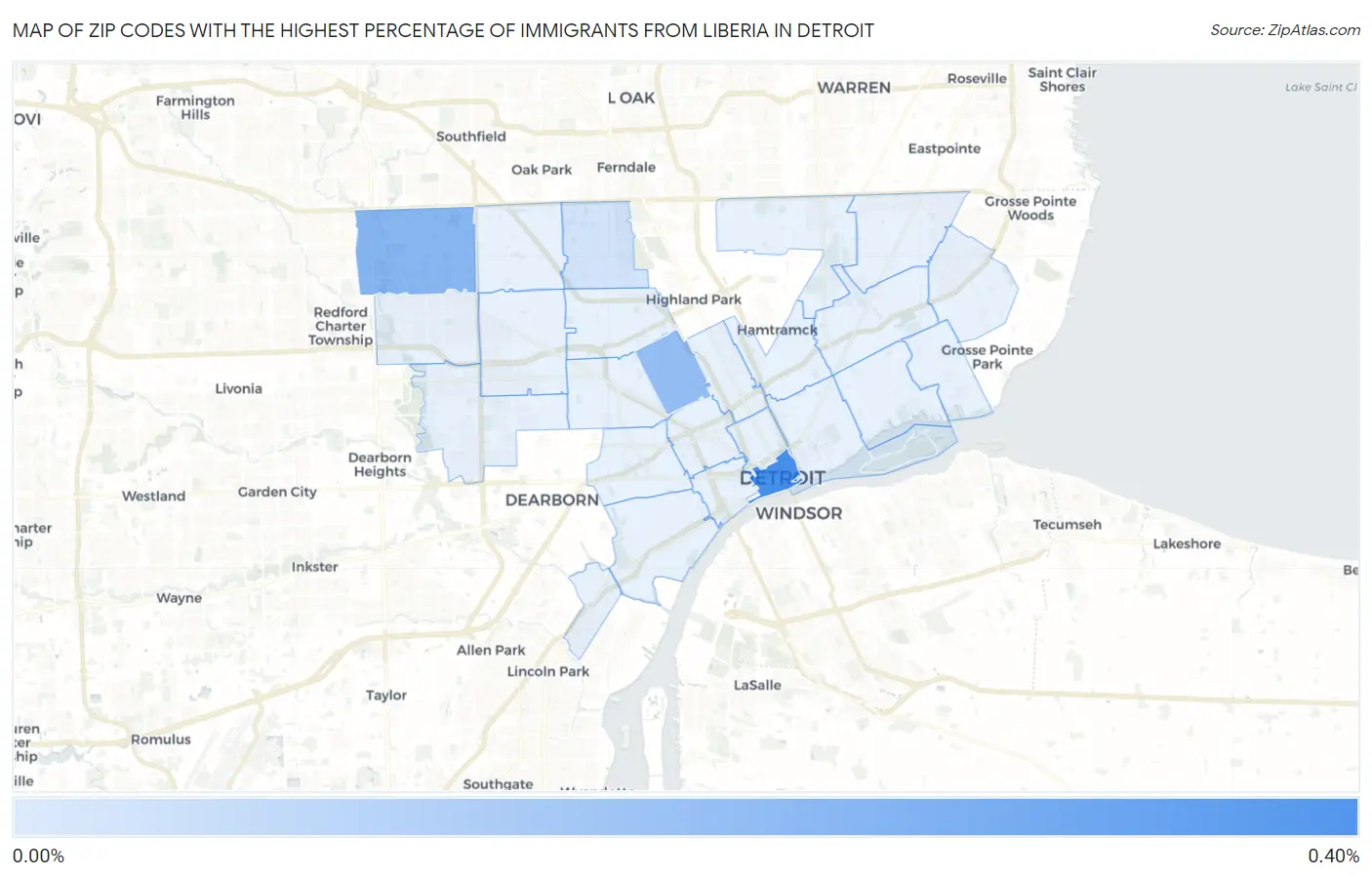Click the 'DEARBORN' map label
This screenshot has width=1372, height=877.
coord(552,499)
